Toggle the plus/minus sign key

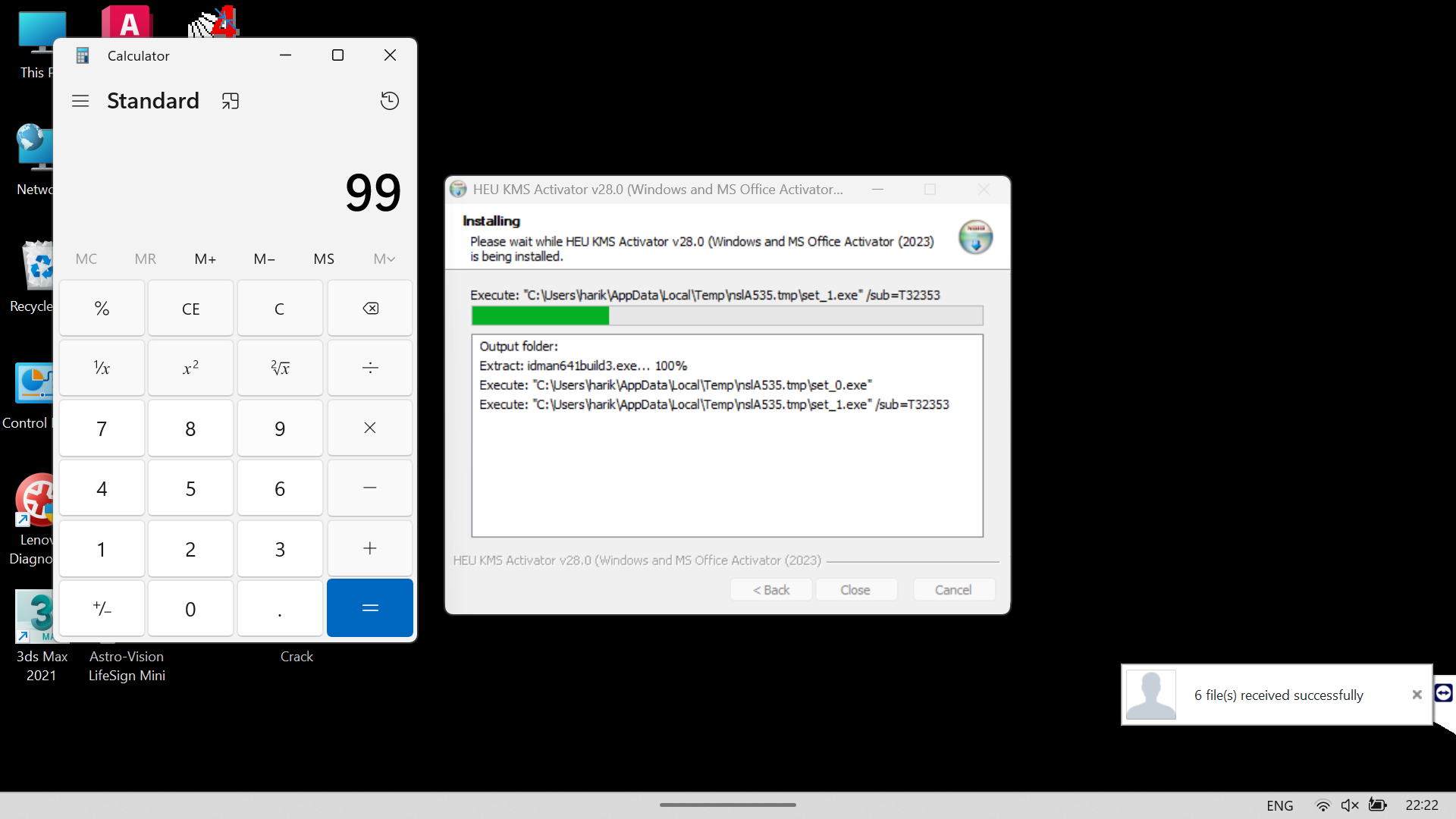coord(102,609)
